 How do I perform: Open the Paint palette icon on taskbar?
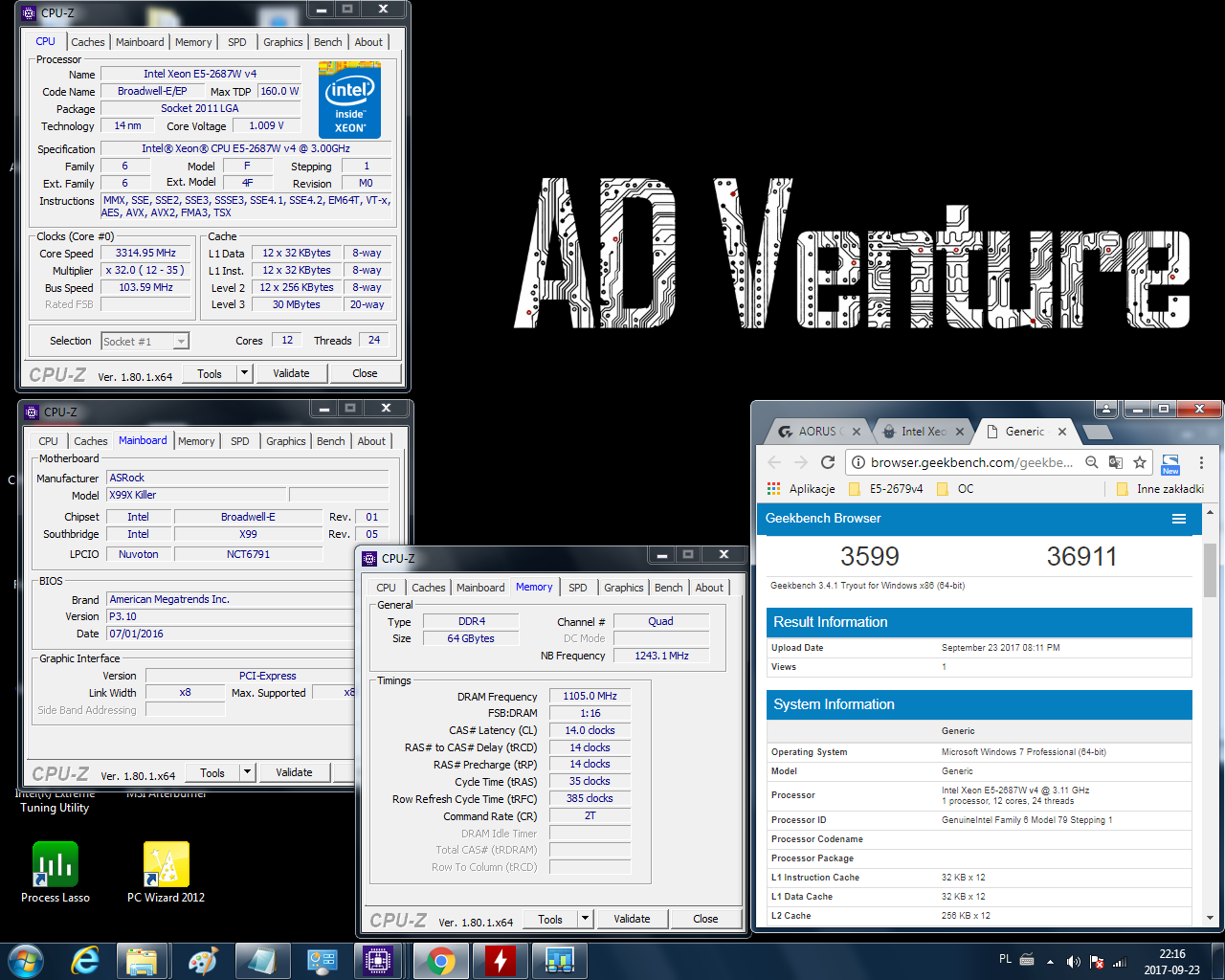202,960
